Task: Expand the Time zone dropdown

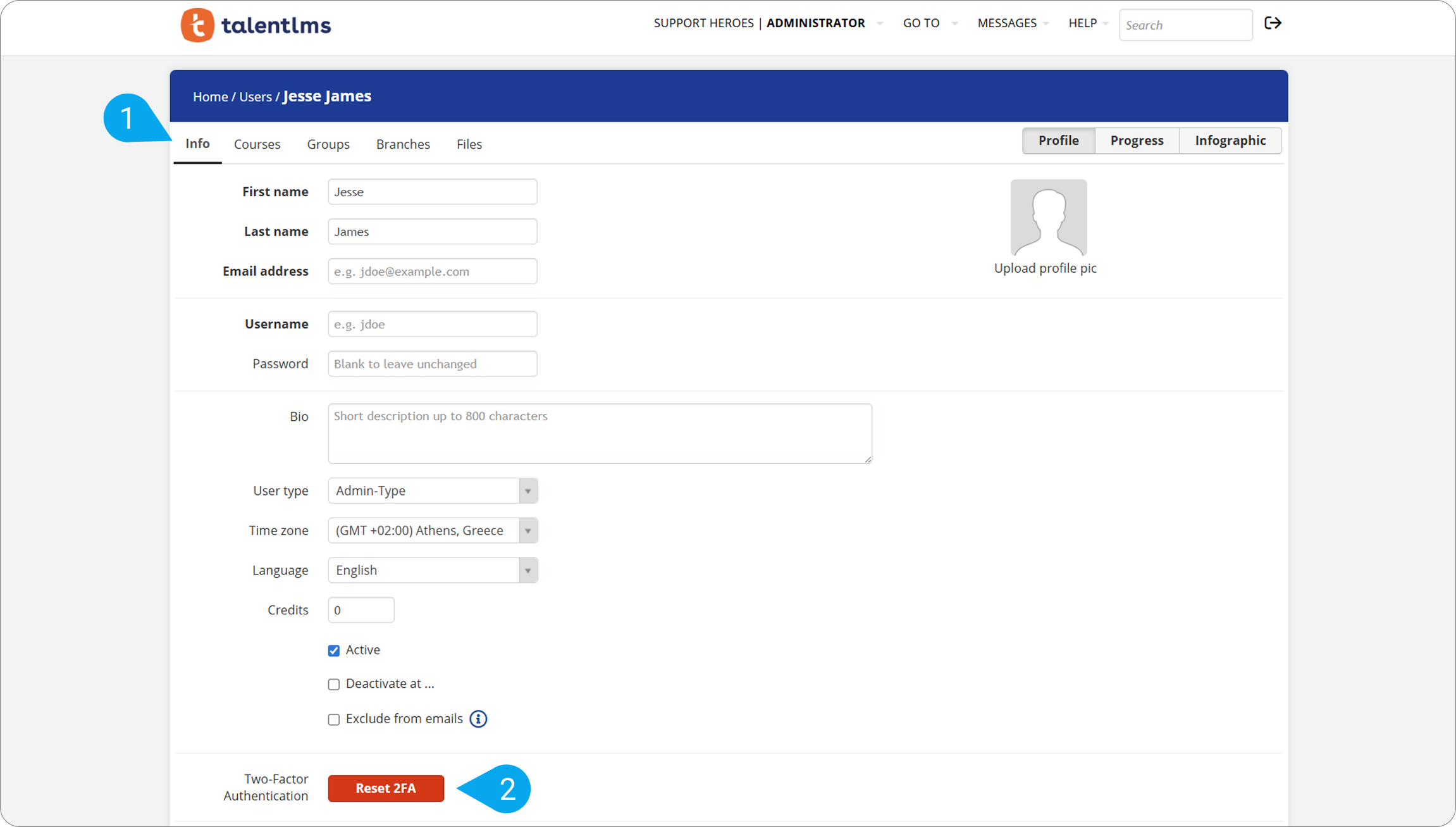Action: click(433, 530)
